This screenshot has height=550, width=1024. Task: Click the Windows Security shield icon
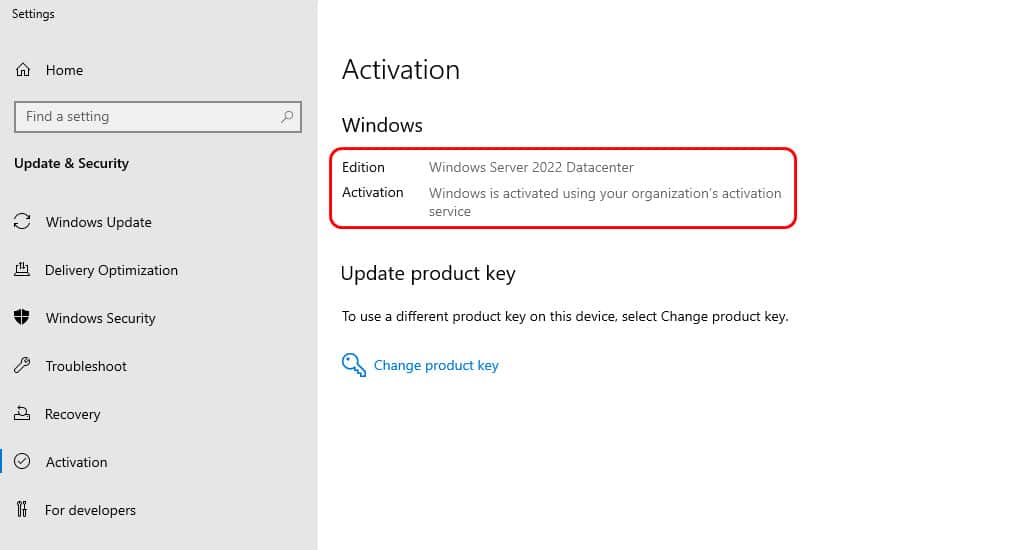pyautogui.click(x=22, y=317)
